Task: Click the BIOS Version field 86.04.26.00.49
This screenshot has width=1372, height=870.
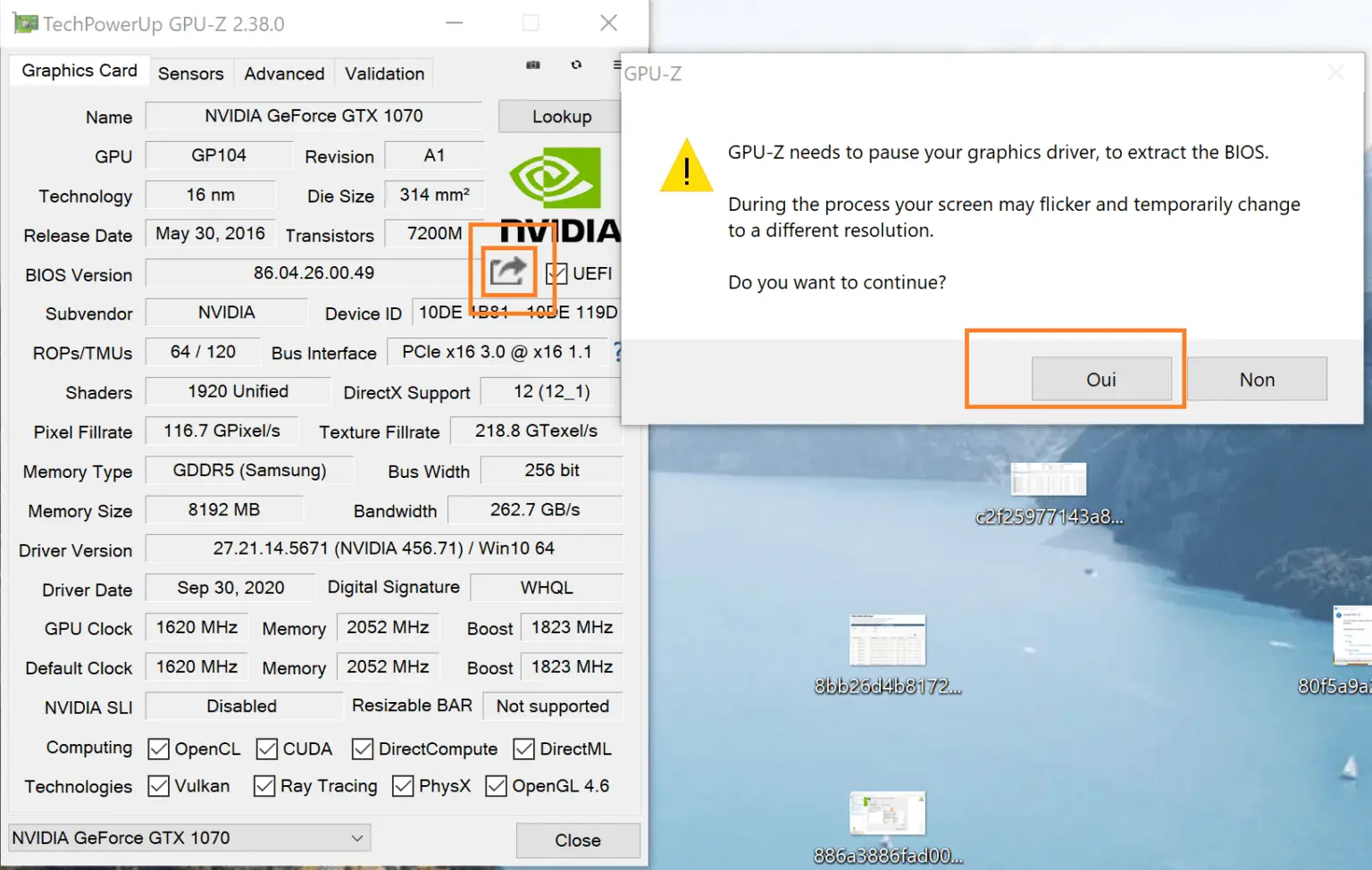Action: click(x=314, y=273)
